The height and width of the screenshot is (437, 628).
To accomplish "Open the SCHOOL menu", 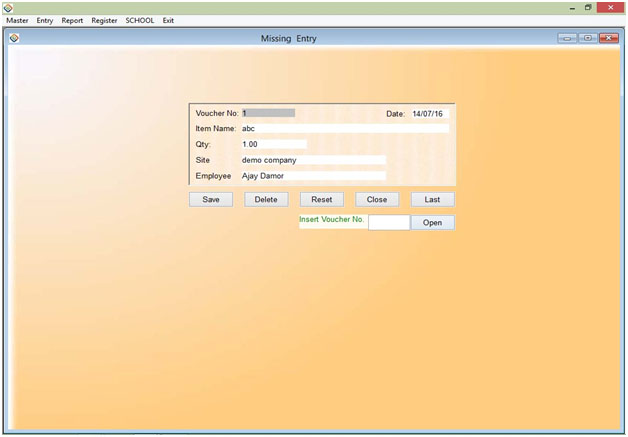I will [140, 20].
